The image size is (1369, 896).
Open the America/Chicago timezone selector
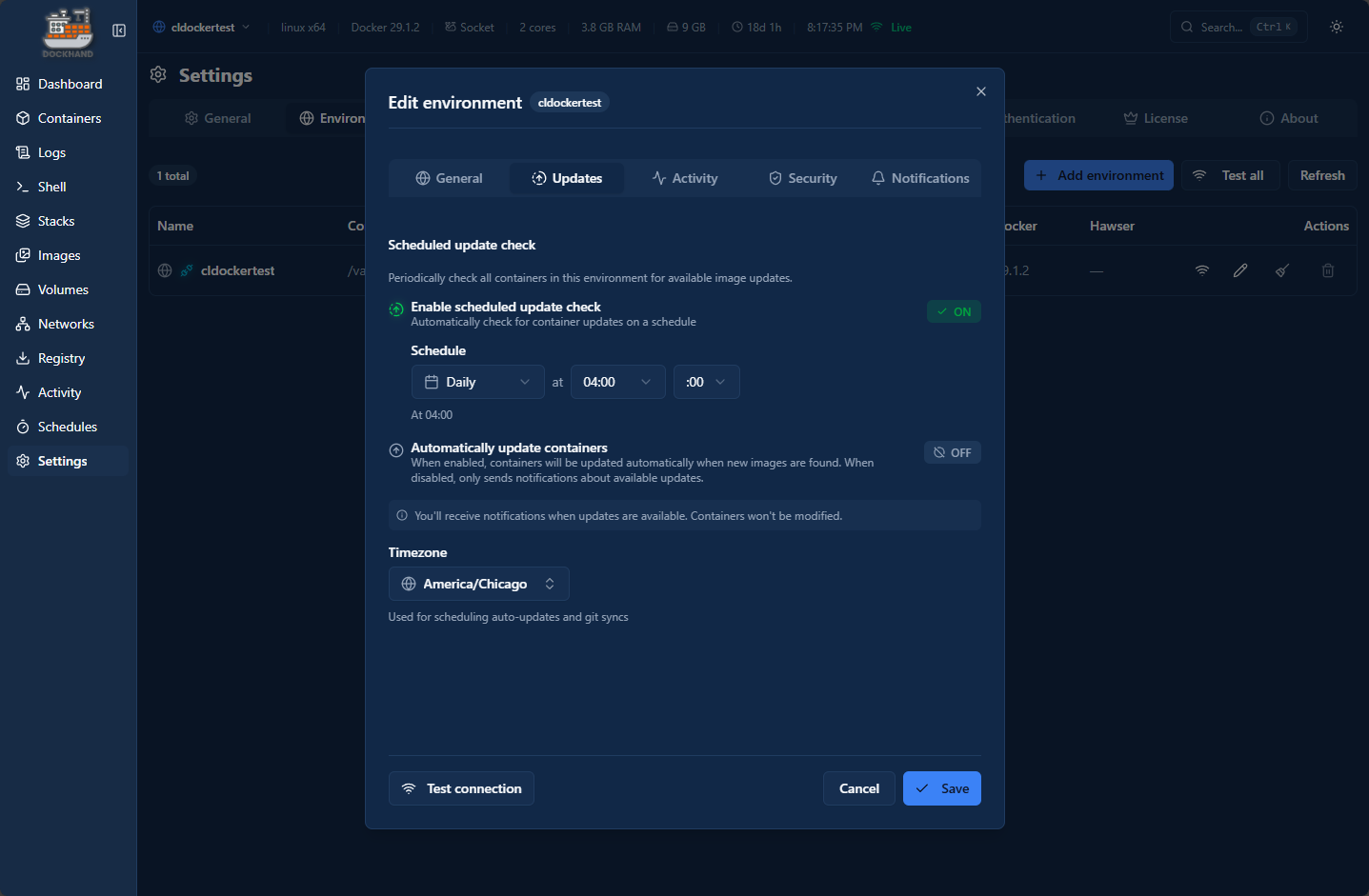pyautogui.click(x=478, y=583)
